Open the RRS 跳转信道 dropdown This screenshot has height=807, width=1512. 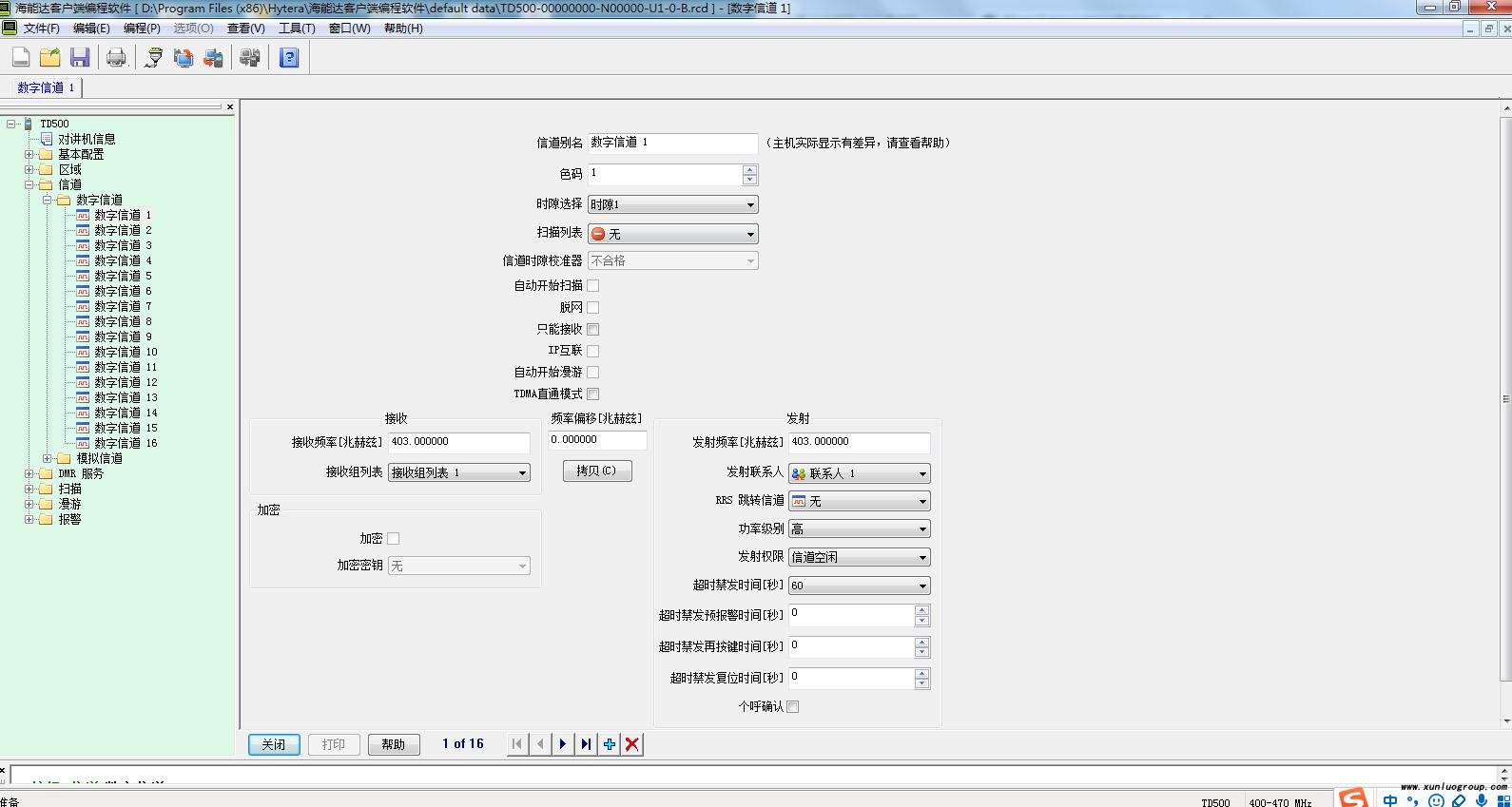point(860,501)
